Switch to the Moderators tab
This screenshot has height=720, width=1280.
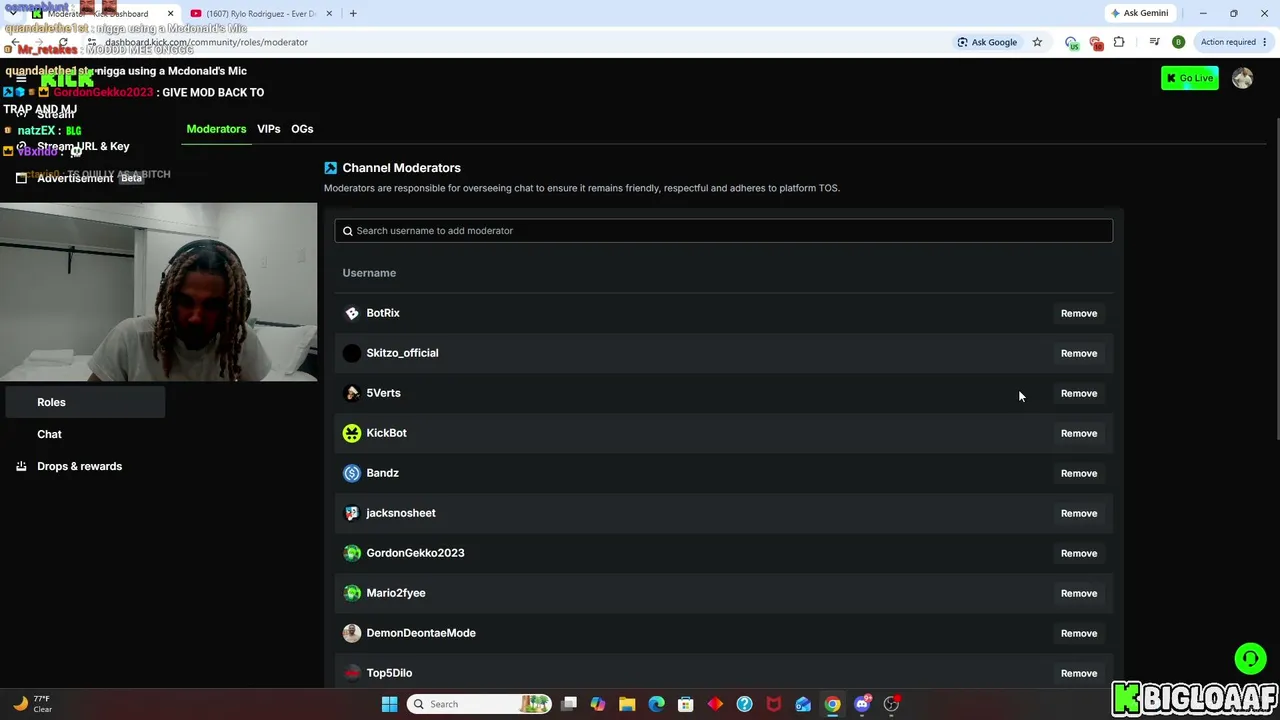[x=216, y=129]
